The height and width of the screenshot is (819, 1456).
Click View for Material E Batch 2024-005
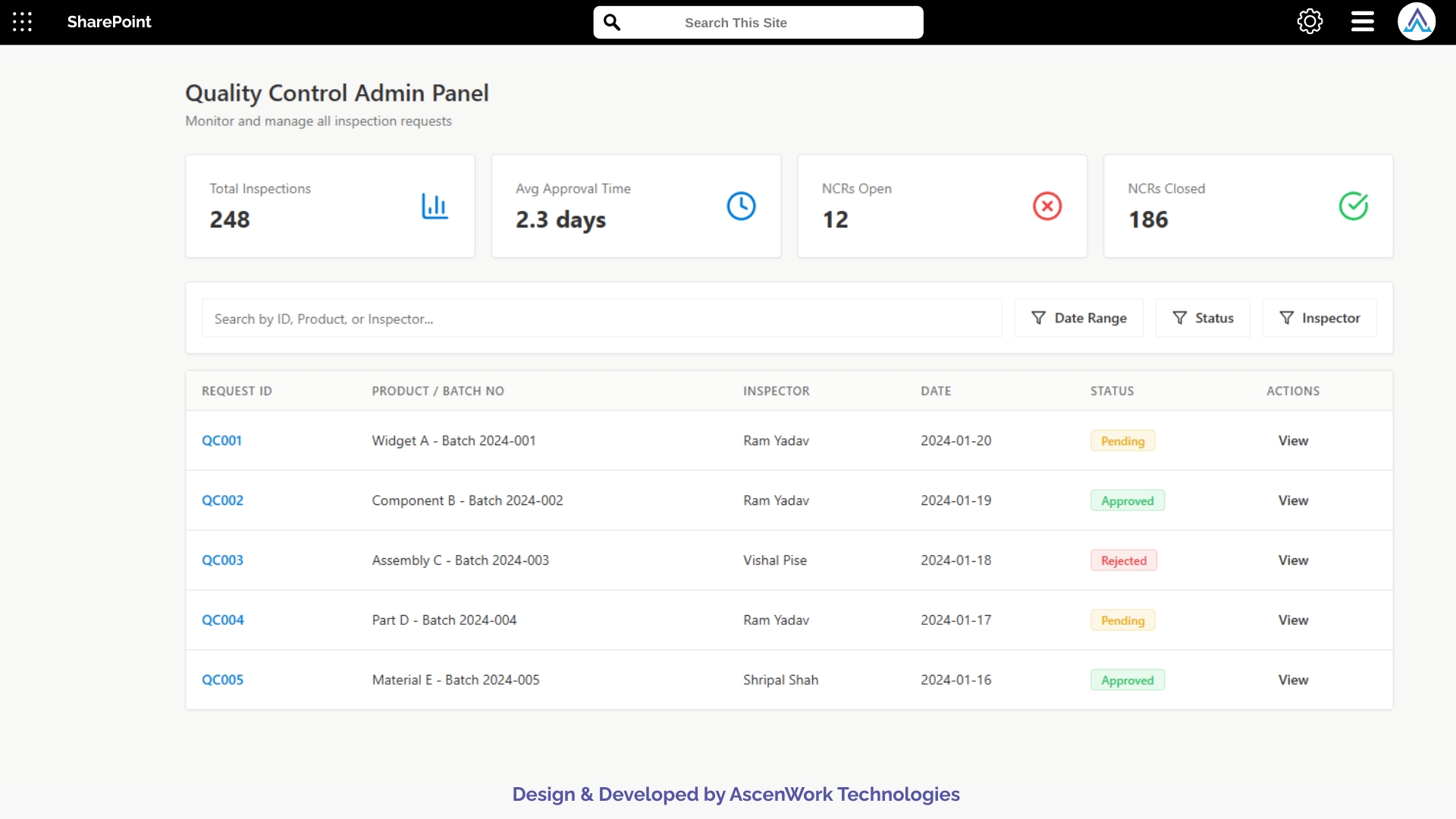[x=1293, y=679]
